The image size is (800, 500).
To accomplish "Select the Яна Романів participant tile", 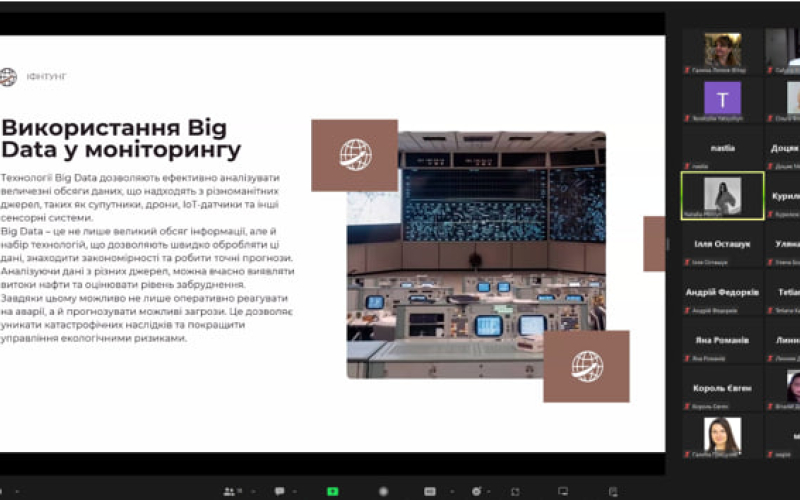I will coord(722,340).
